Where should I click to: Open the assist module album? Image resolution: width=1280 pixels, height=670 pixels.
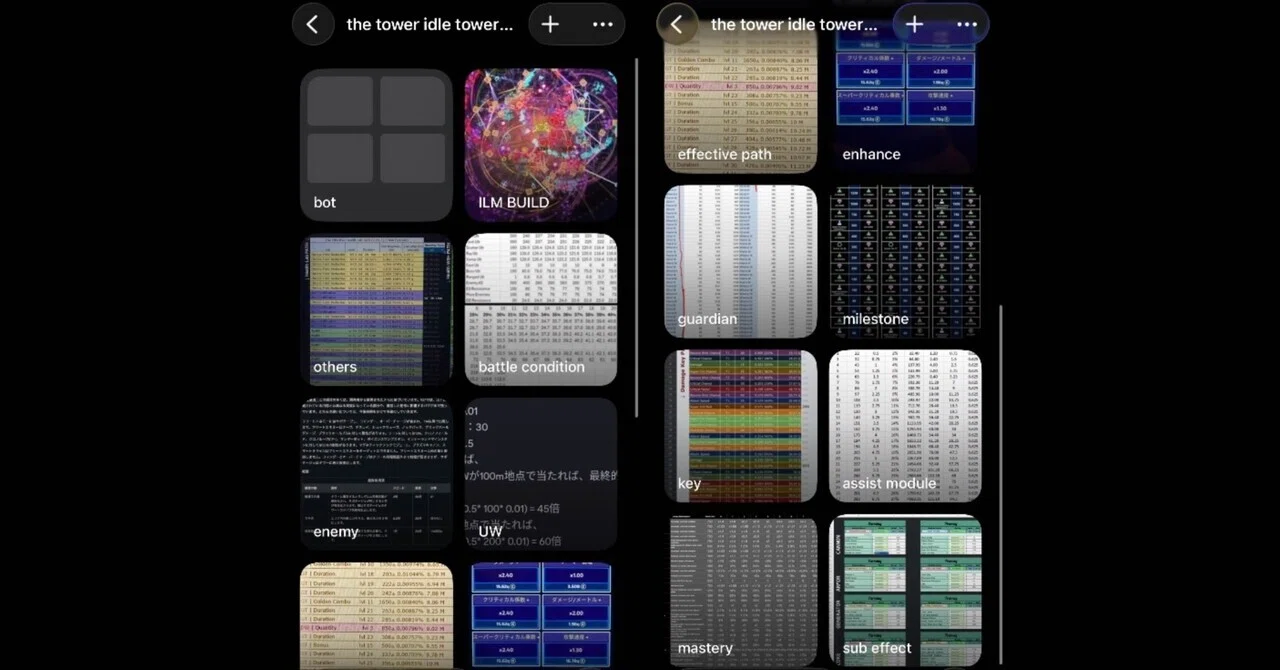coord(905,426)
